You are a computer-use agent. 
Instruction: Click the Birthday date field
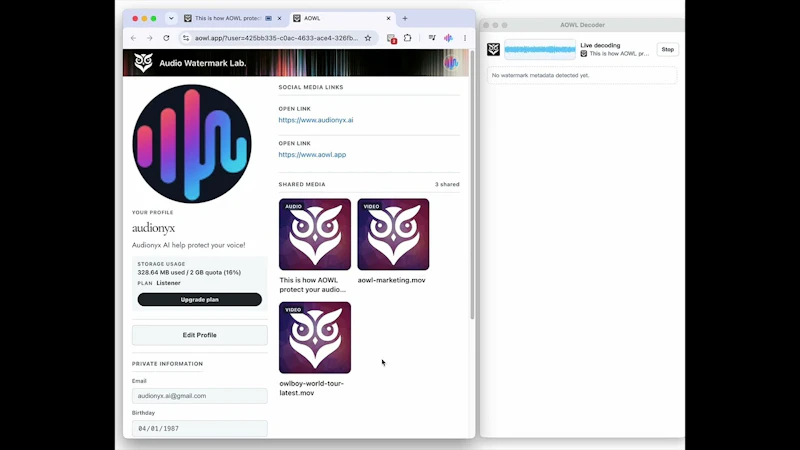199,429
